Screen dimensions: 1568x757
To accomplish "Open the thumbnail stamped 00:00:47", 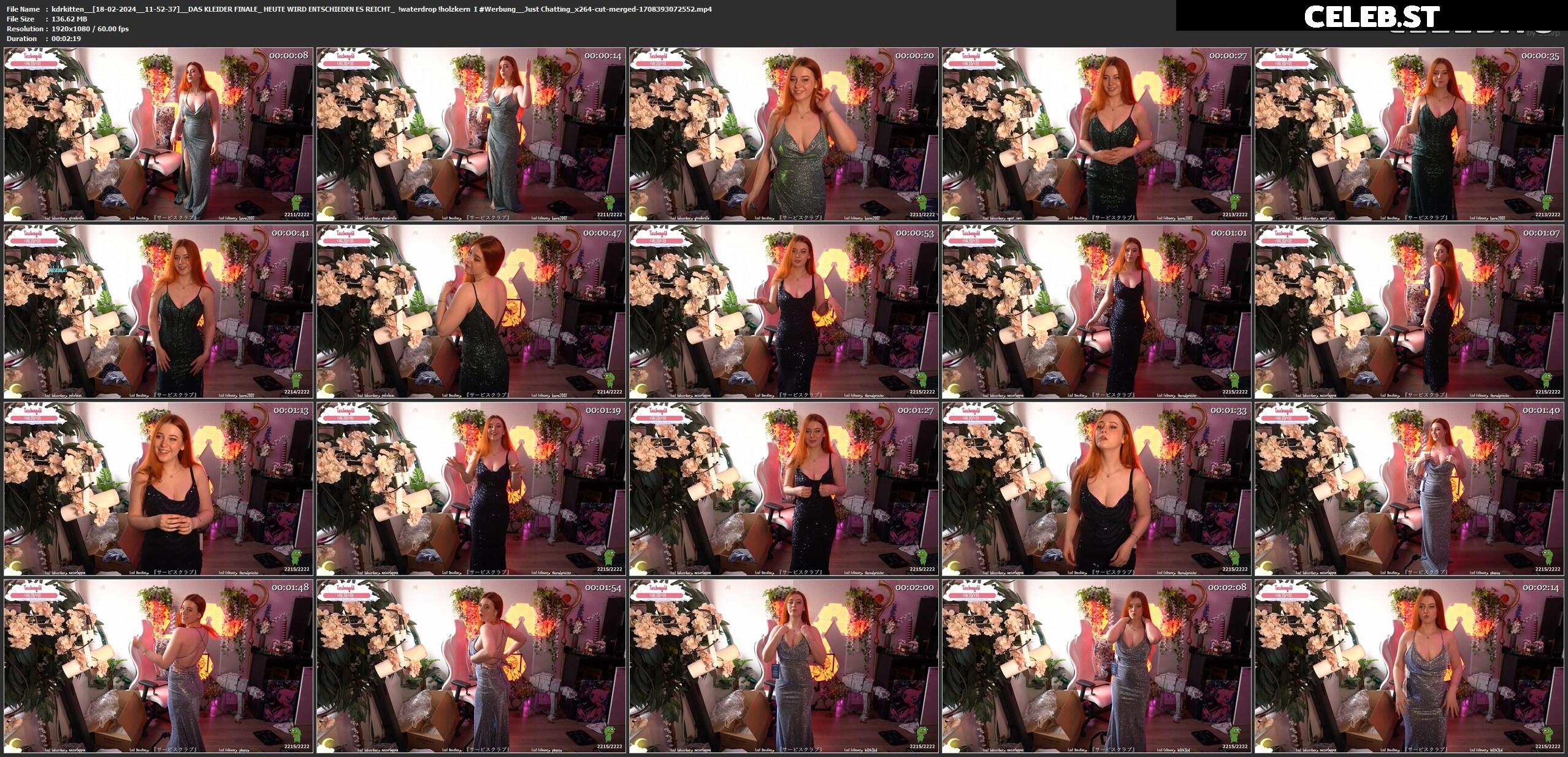I will coord(471,312).
